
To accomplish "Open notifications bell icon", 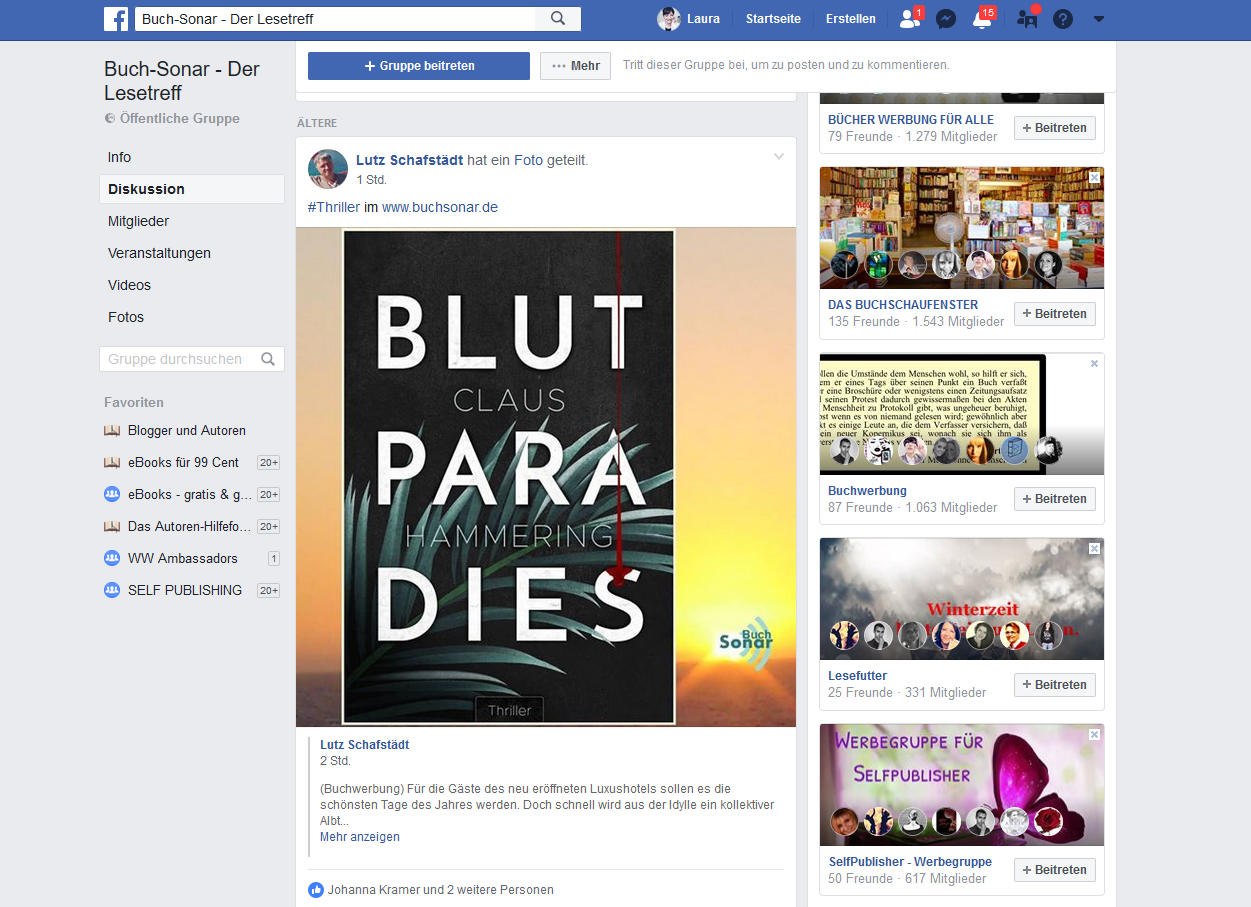I will [981, 19].
